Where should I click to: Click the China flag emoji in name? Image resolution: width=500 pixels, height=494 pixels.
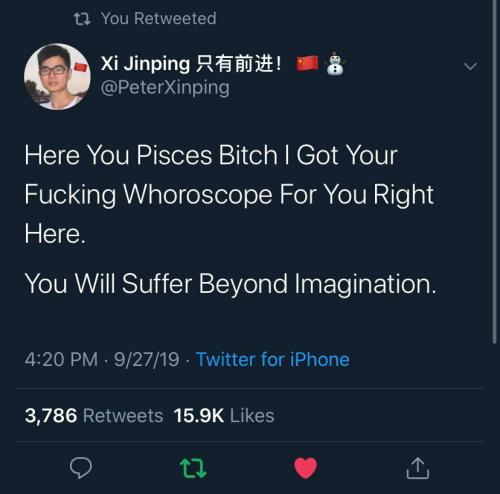[307, 63]
